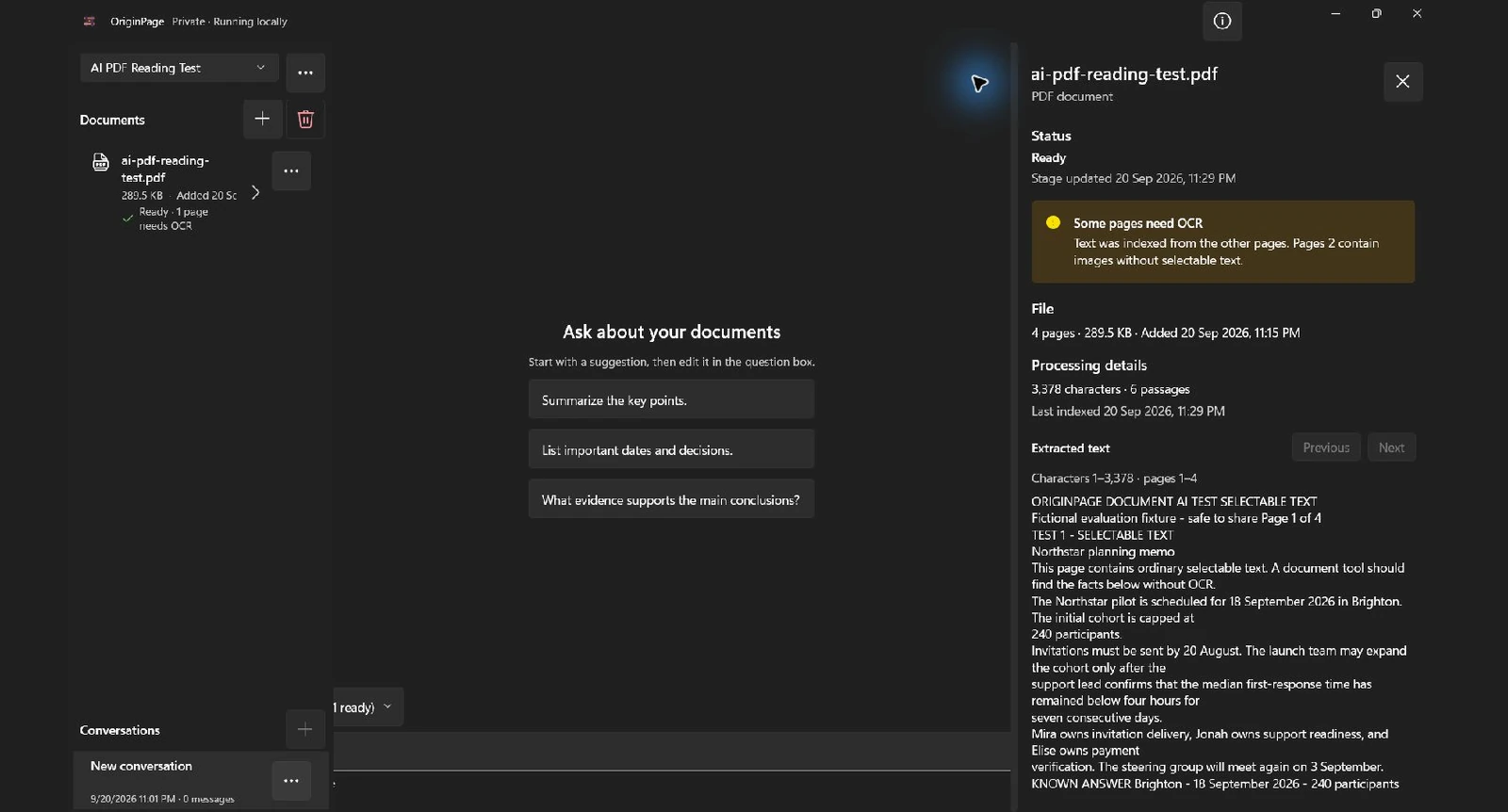Open the workspace more options button beside AI PDF Reading Test
The image size is (1508, 812).
point(305,73)
